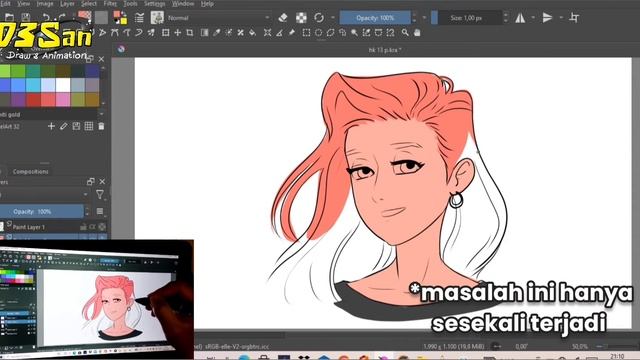Image resolution: width=640 pixels, height=360 pixels.
Task: Select the Multibrush tool
Action: click(x=151, y=33)
